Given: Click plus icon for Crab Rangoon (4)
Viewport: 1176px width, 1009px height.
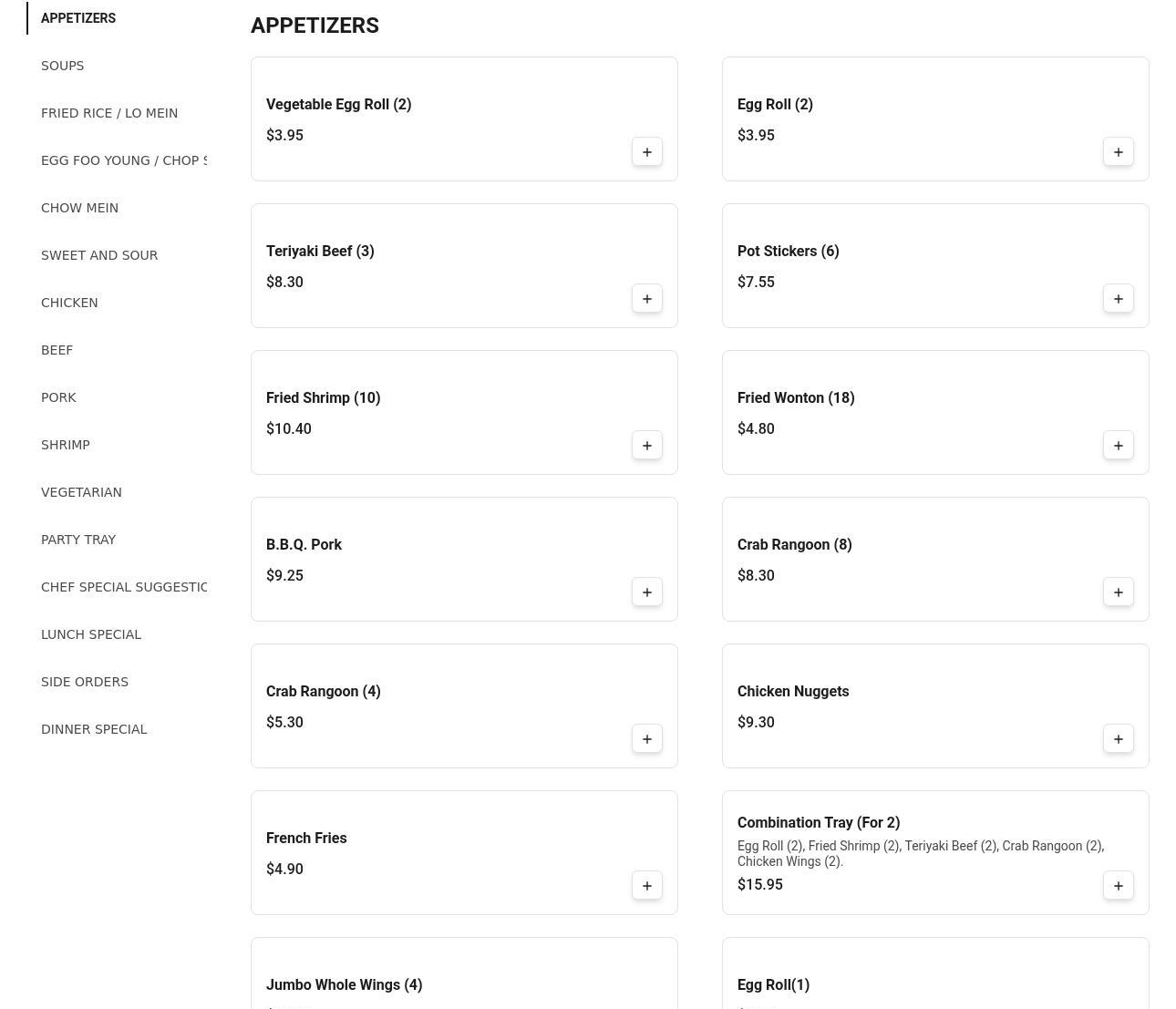Looking at the screenshot, I should (647, 739).
